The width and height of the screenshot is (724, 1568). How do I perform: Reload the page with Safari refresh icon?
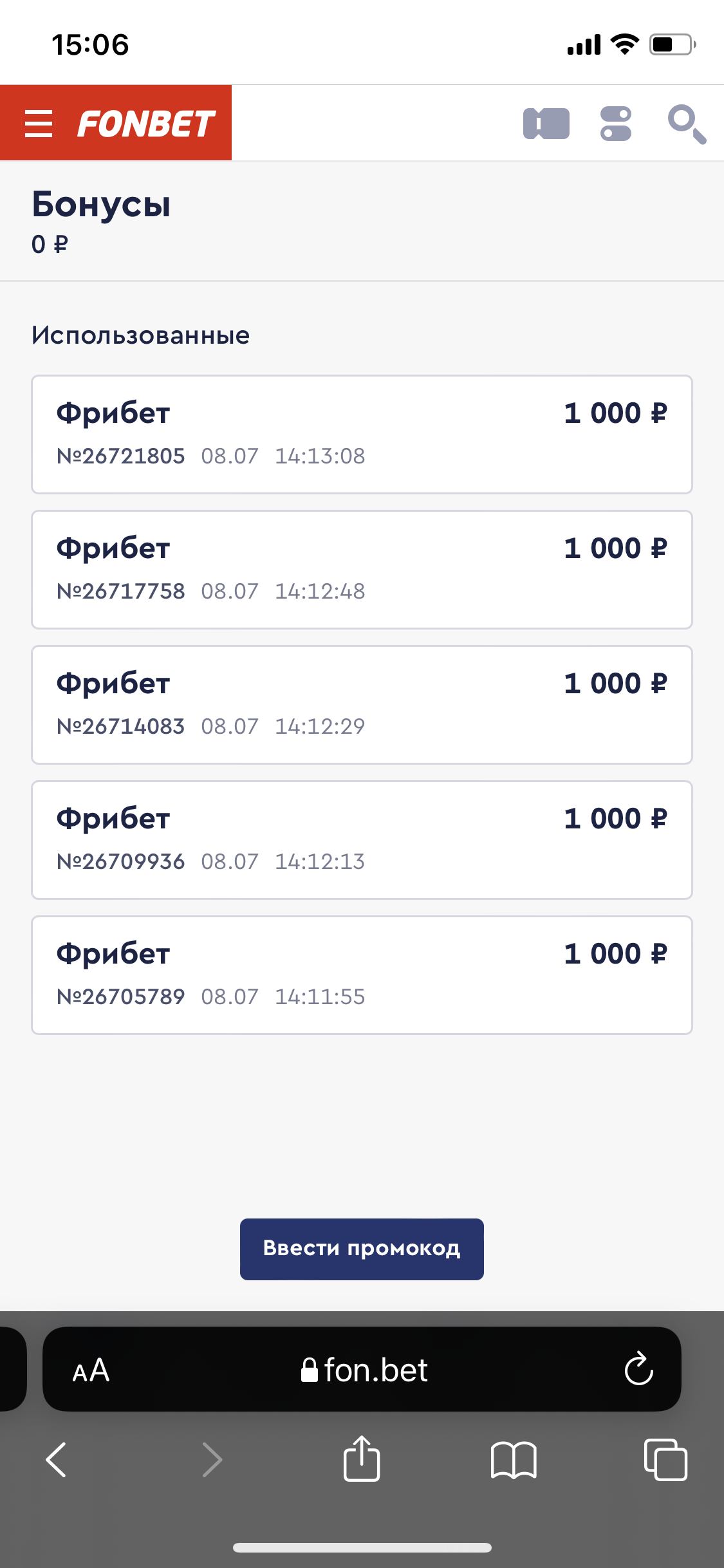point(639,1369)
